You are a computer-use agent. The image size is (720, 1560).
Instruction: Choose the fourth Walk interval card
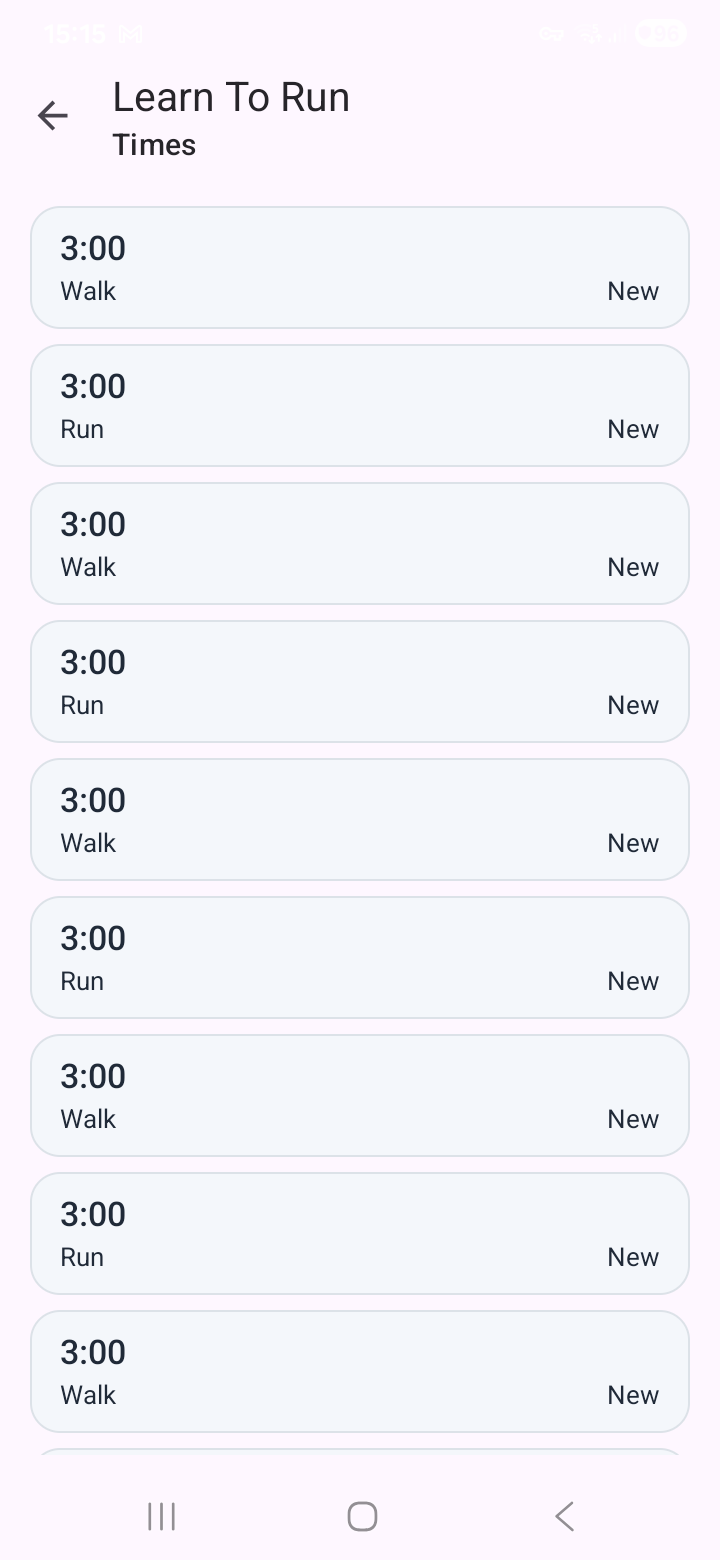360,1095
